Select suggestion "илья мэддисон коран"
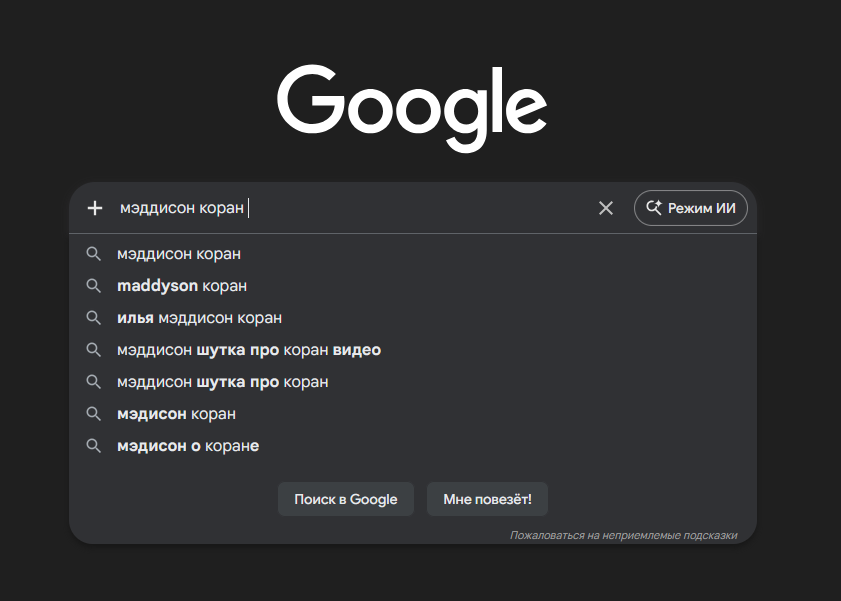The image size is (841, 601). pos(412,318)
